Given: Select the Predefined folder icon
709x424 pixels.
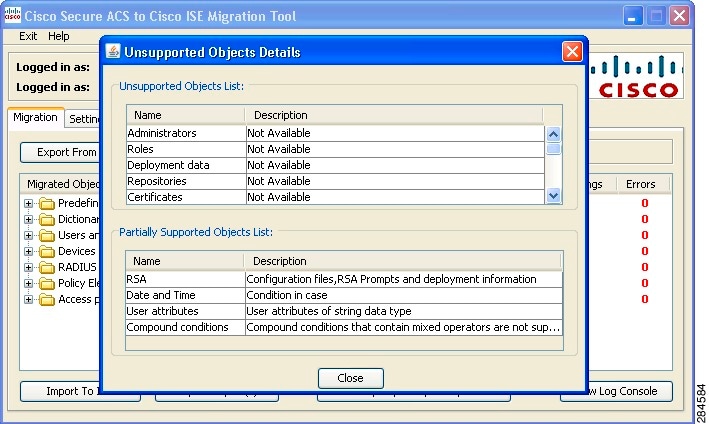Looking at the screenshot, I should point(47,203).
